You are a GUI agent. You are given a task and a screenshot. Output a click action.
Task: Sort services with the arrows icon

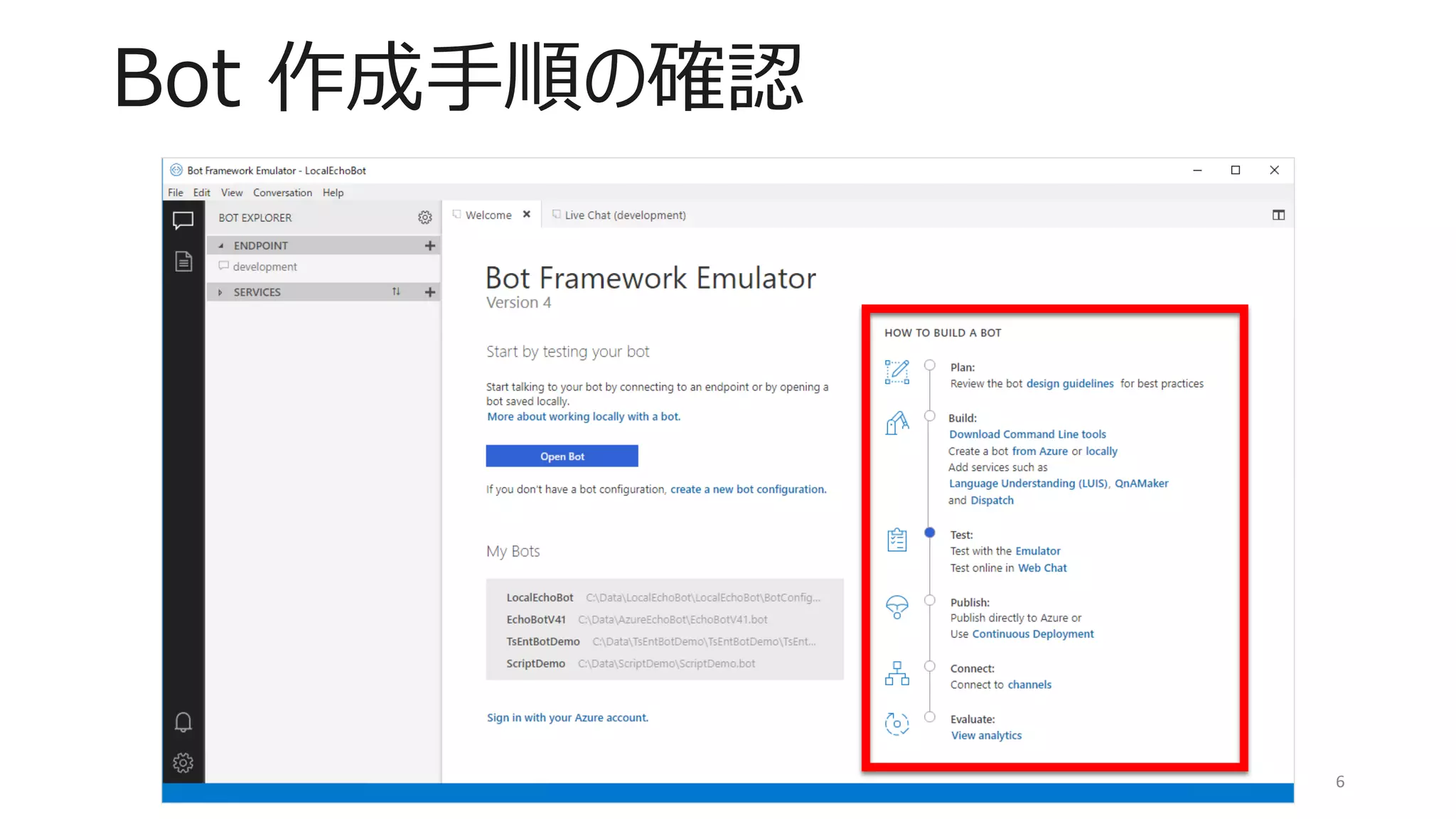tap(396, 291)
